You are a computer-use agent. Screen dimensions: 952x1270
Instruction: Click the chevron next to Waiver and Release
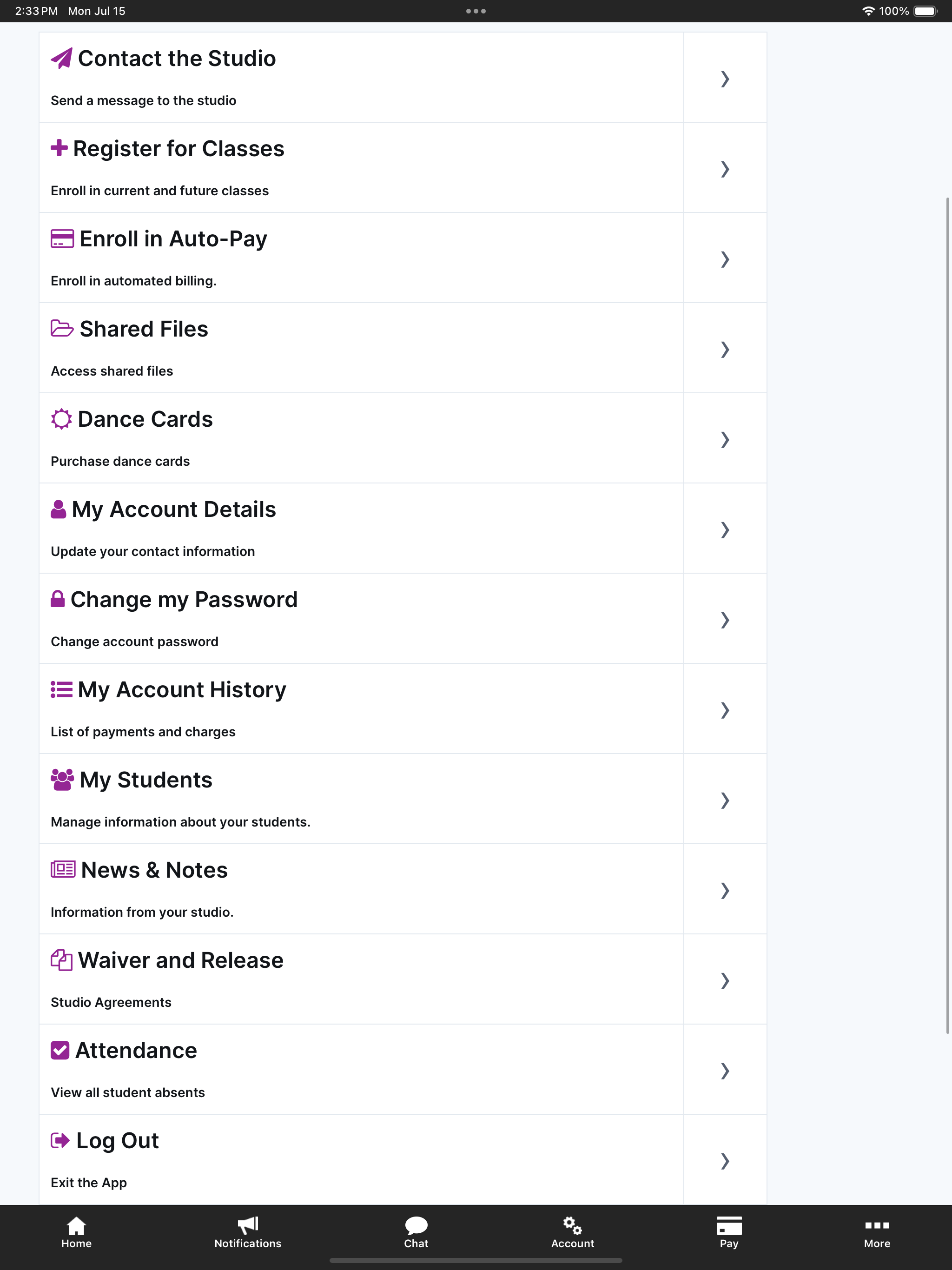coord(725,980)
